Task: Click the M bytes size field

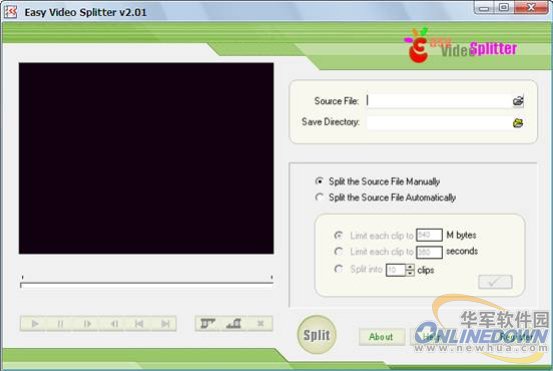Action: tap(429, 235)
